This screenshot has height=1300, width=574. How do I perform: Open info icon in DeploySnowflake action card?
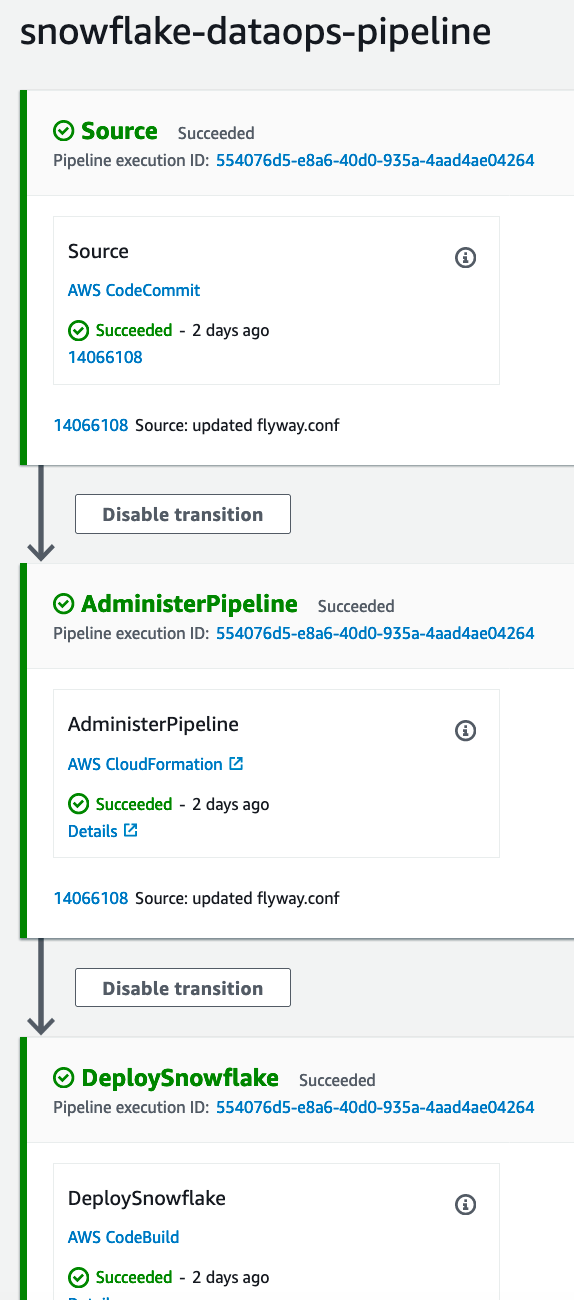(x=465, y=1204)
